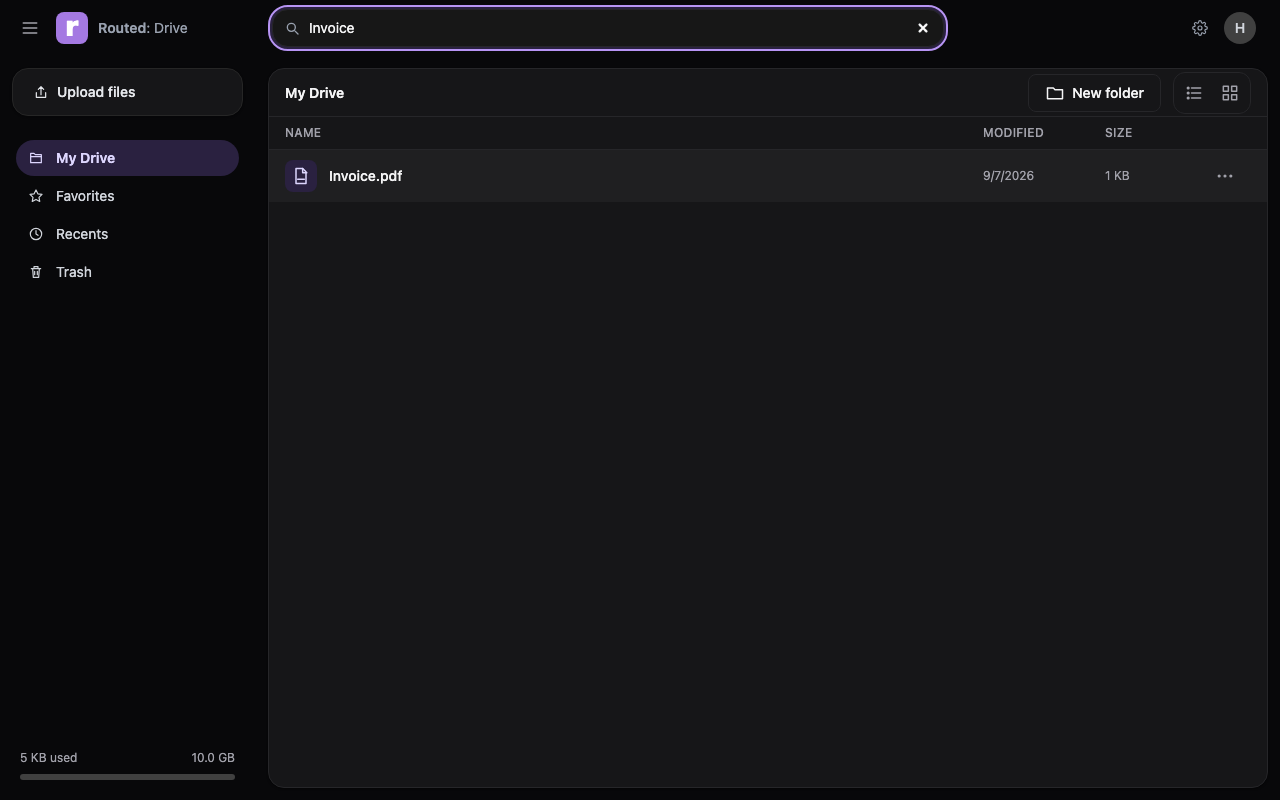
Task: Sort by the Name column header
Action: pyautogui.click(x=303, y=133)
